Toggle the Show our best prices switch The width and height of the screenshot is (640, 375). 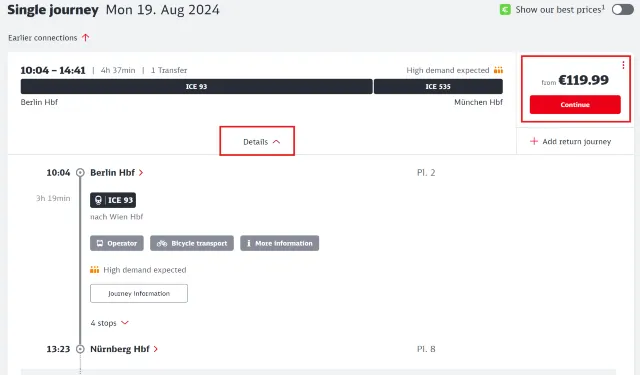click(622, 10)
